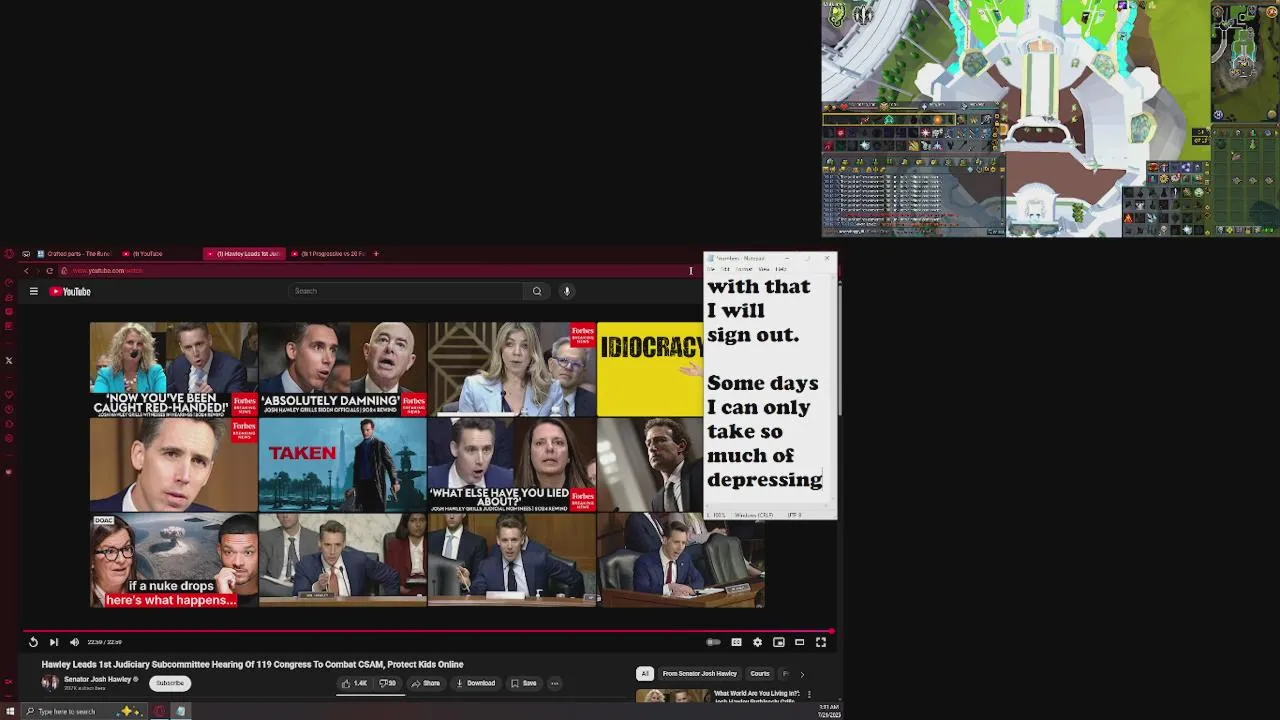Open the 'Absolutely Damning' suggested video

[342, 369]
